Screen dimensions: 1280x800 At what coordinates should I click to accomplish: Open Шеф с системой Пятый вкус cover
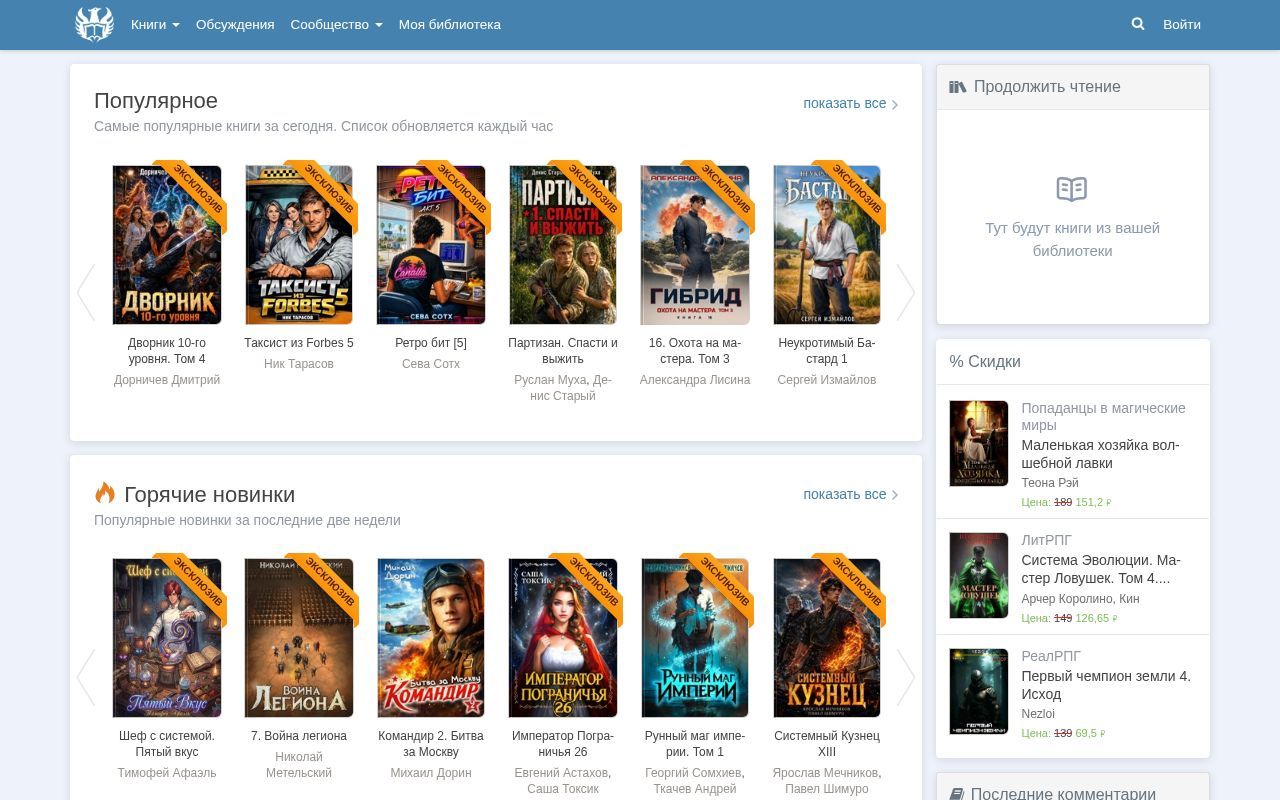click(167, 638)
